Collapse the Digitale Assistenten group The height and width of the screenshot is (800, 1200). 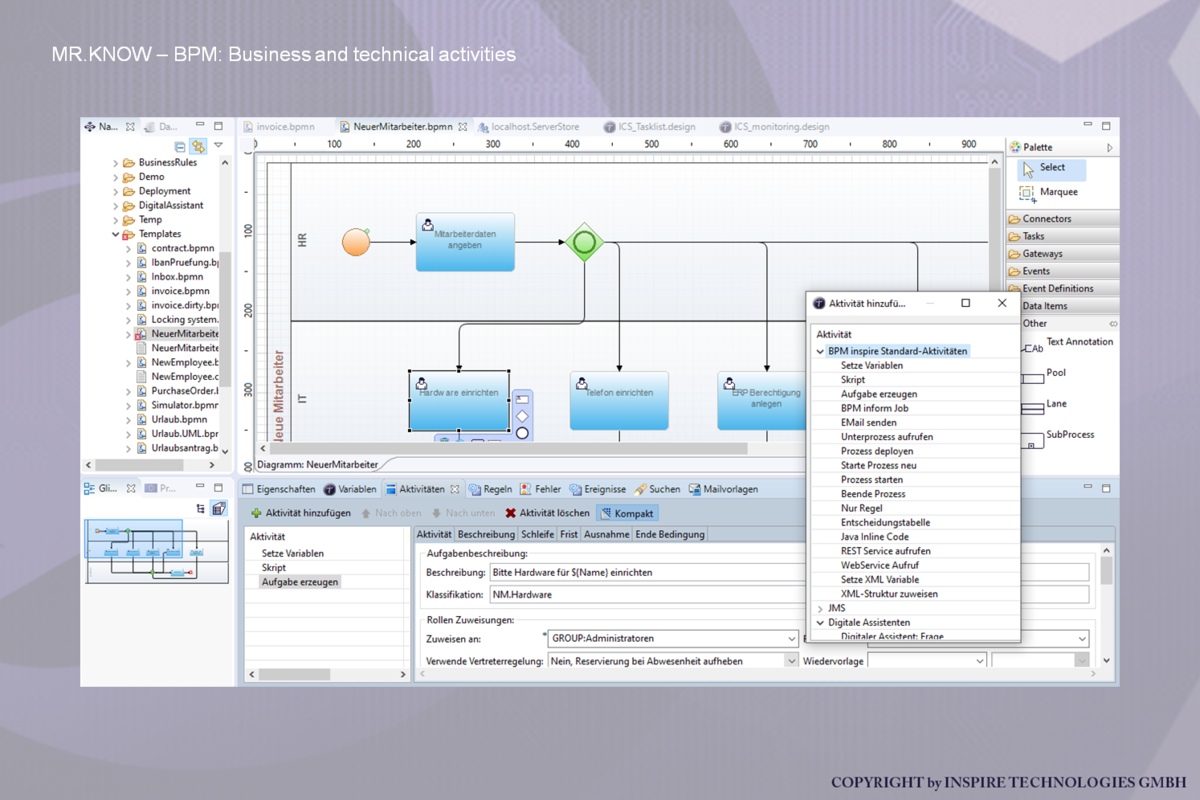pyautogui.click(x=821, y=622)
